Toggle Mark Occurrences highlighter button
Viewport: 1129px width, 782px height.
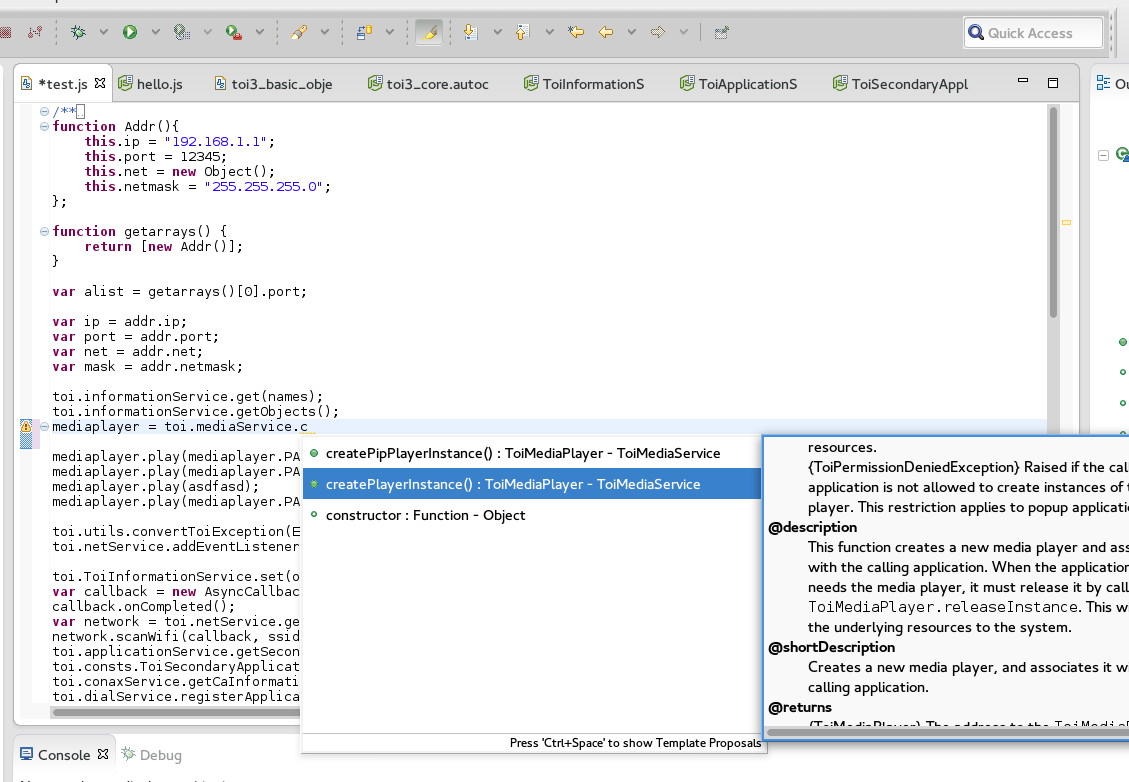(428, 32)
